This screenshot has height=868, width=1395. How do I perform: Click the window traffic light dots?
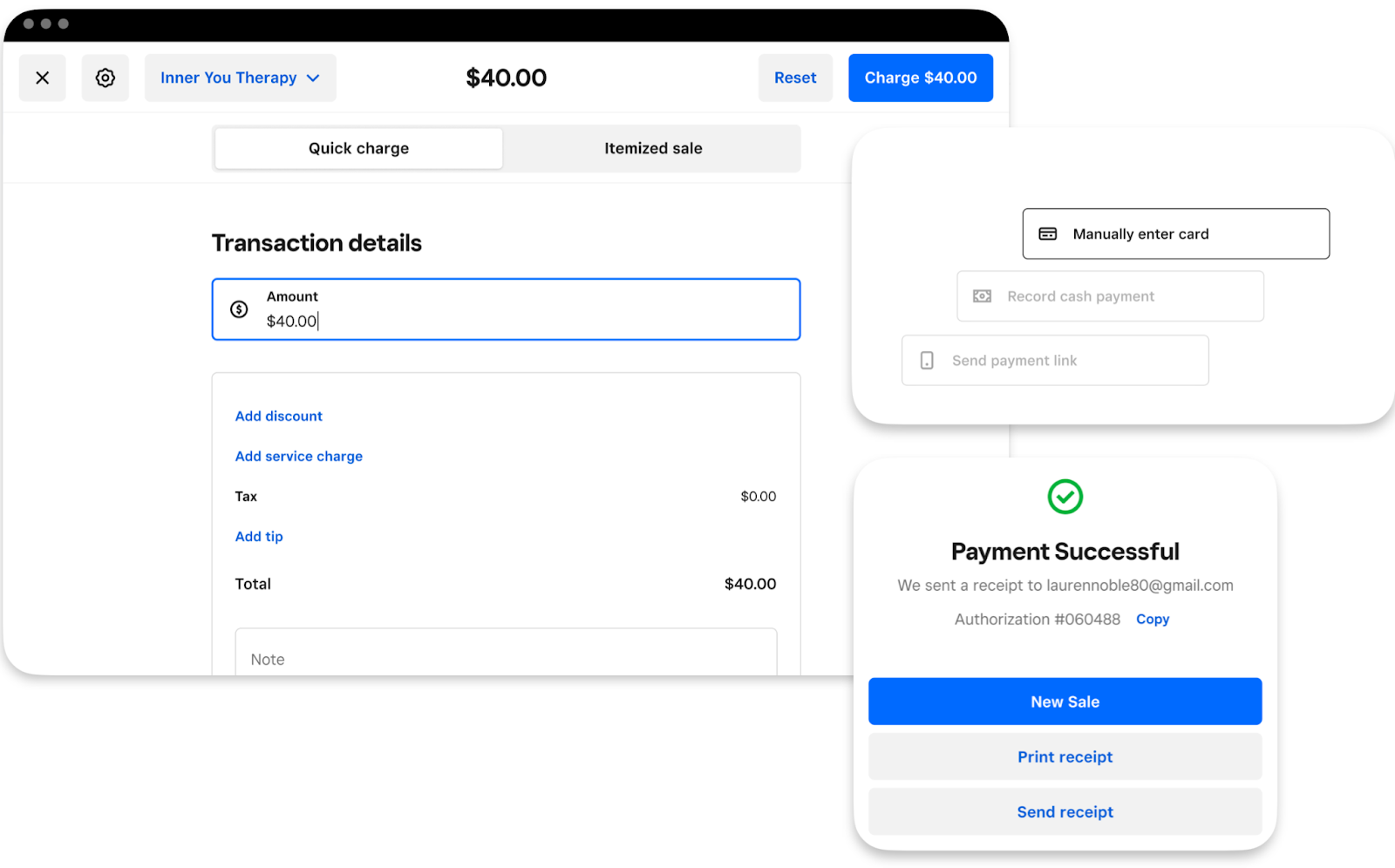(45, 24)
